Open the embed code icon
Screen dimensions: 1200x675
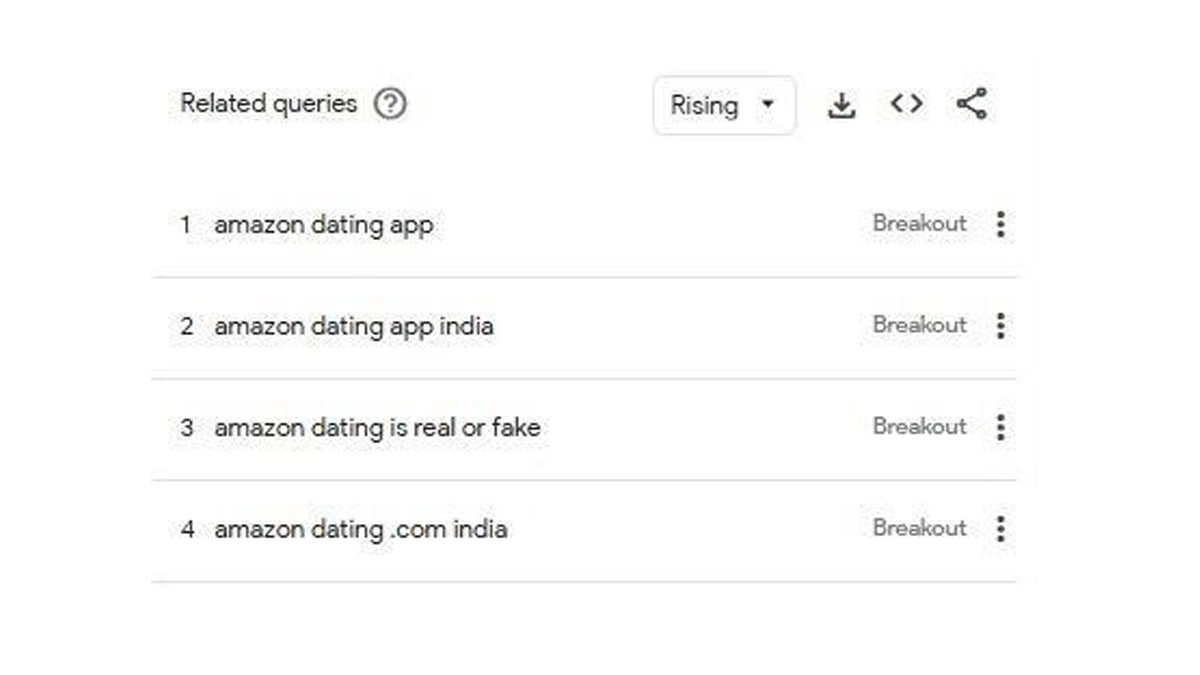[x=906, y=104]
